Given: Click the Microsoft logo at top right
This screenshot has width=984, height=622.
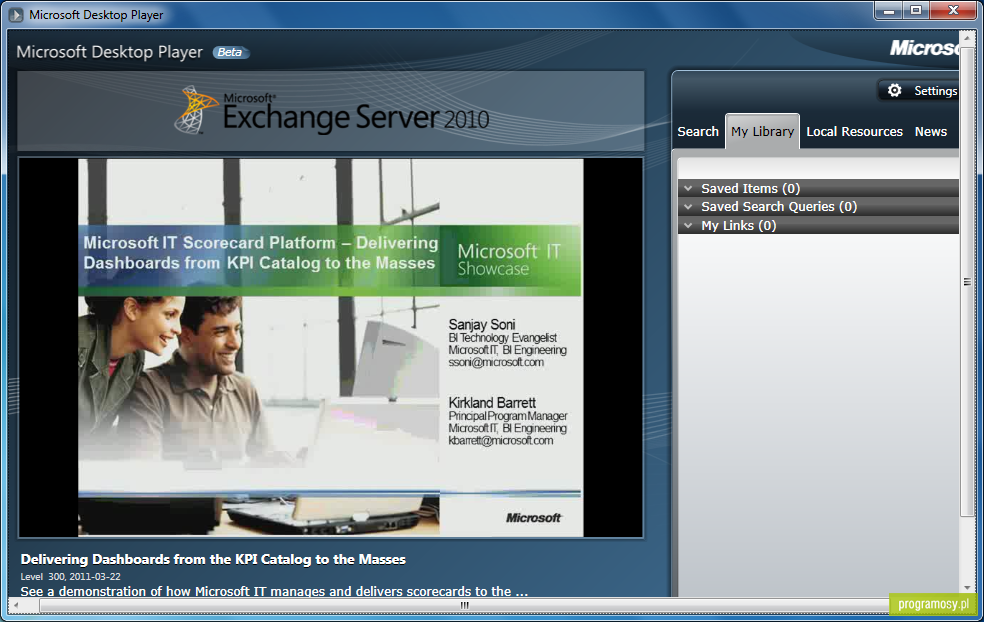Looking at the screenshot, I should [924, 48].
